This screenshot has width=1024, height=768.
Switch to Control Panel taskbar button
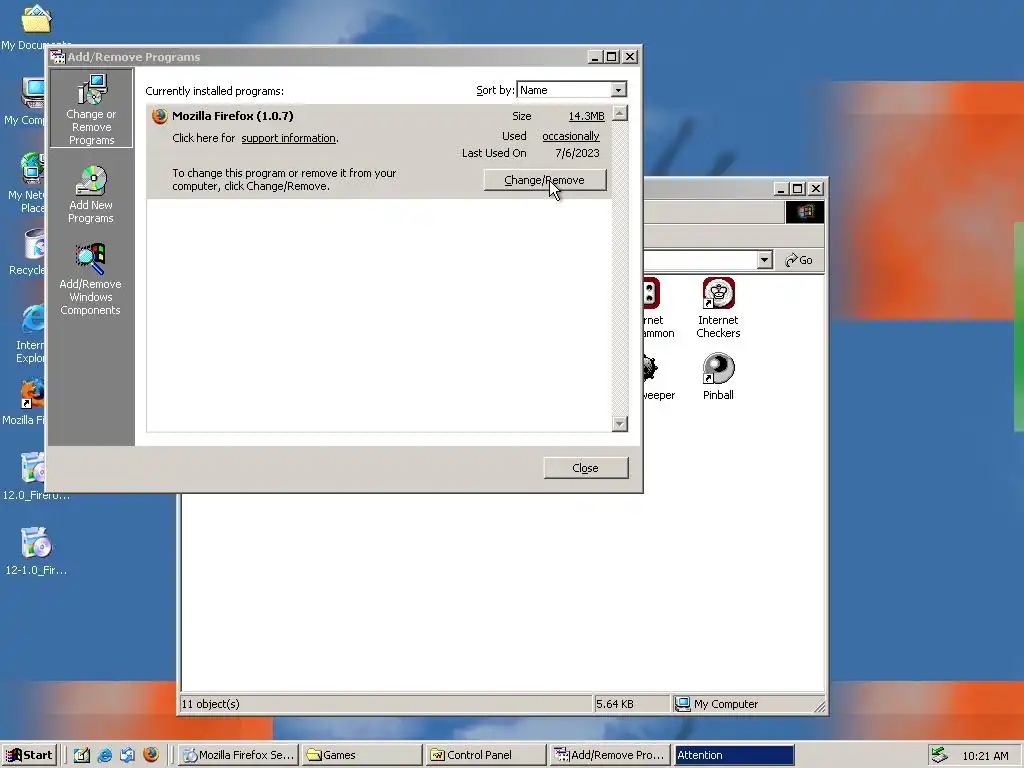tap(486, 755)
